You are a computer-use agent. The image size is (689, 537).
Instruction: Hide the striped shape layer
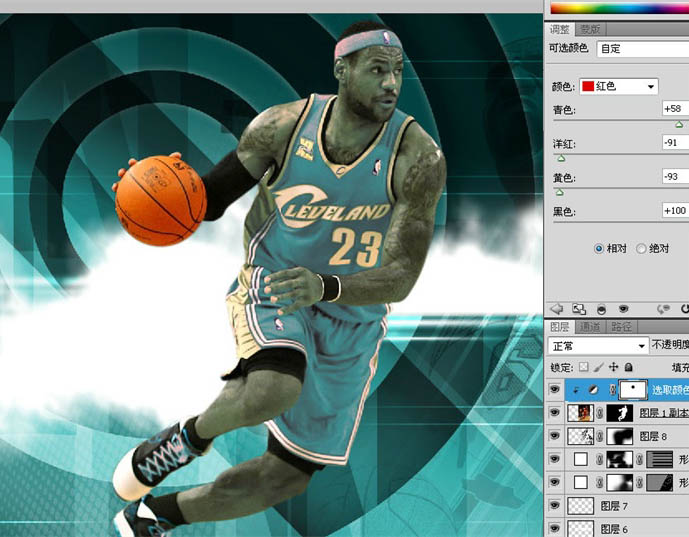coord(555,459)
